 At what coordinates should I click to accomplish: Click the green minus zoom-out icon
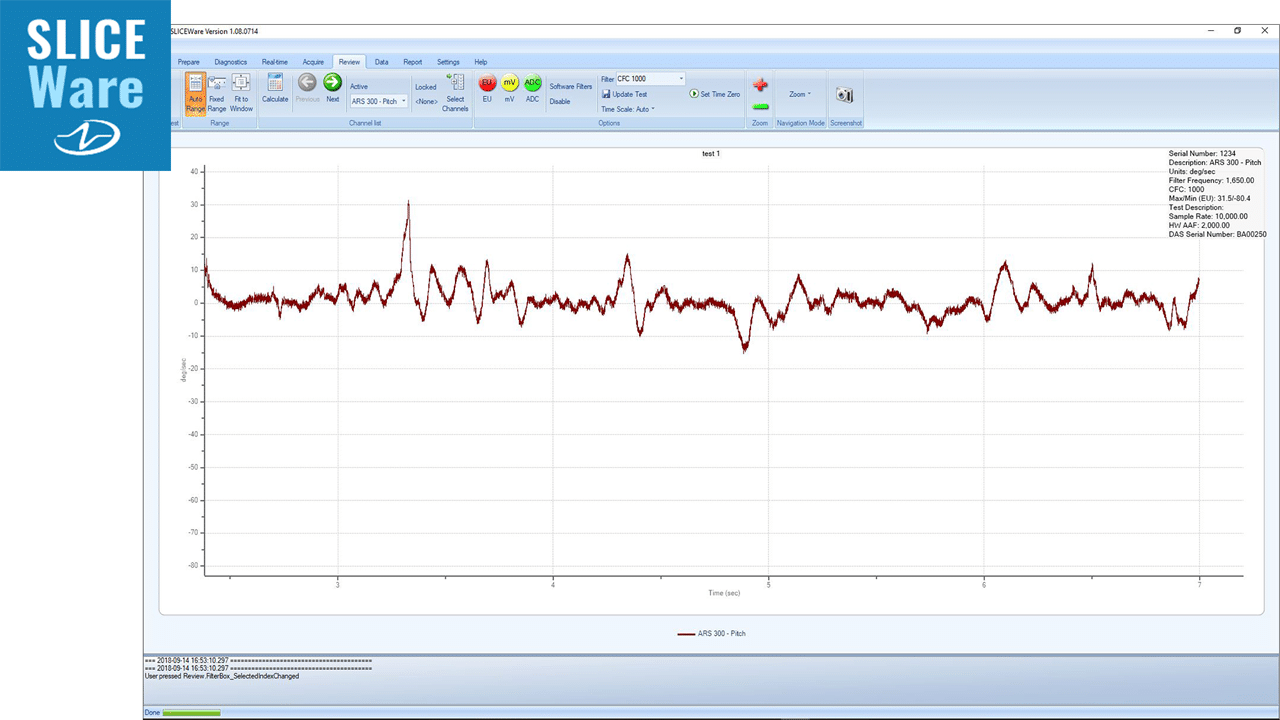pyautogui.click(x=760, y=107)
